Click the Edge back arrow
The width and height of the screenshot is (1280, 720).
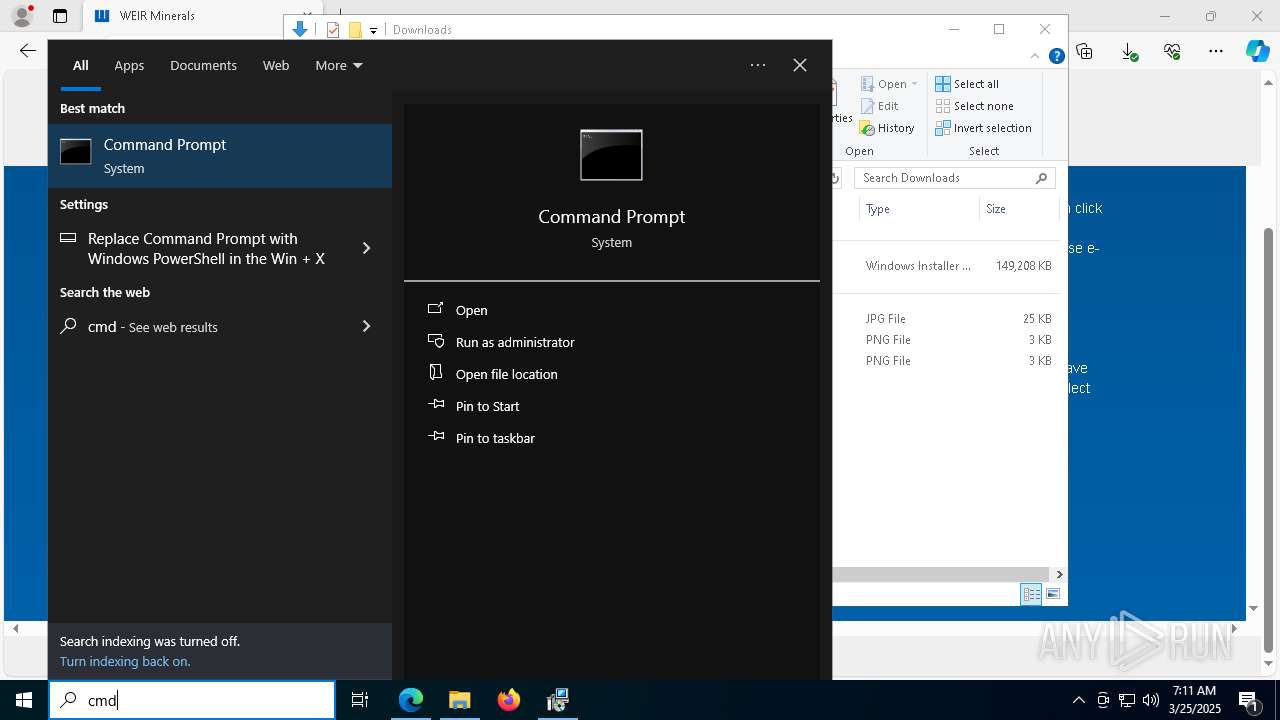(x=28, y=51)
